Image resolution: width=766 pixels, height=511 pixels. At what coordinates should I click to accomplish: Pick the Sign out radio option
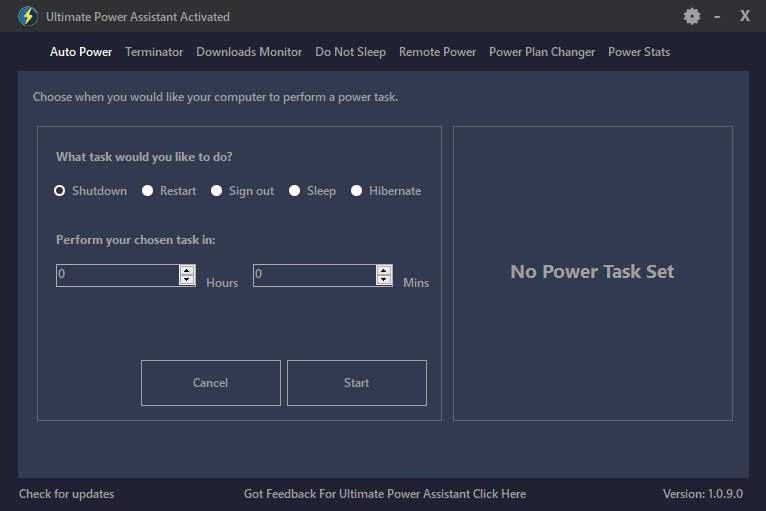tap(217, 191)
